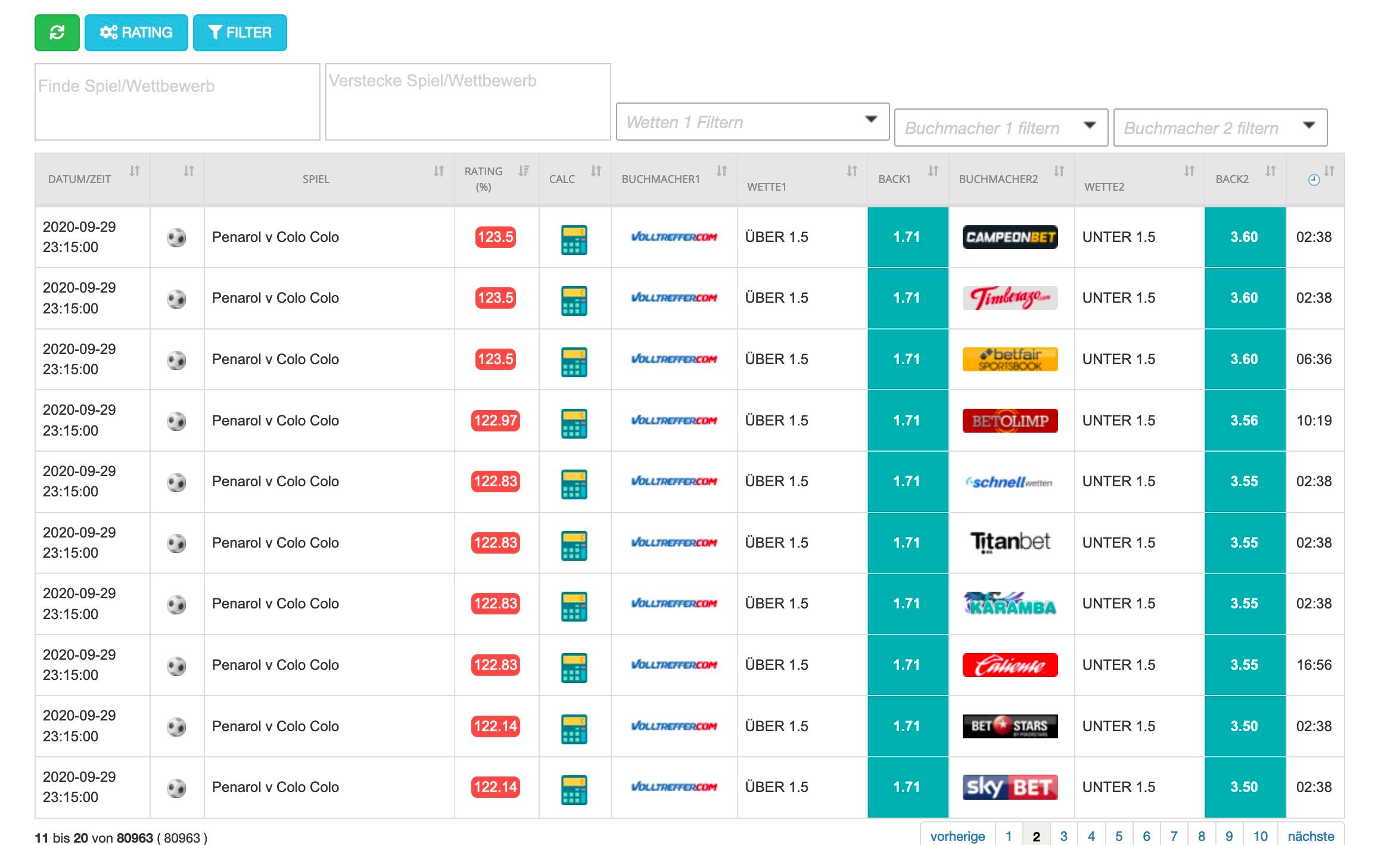This screenshot has height=845, width=1400.
Task: Go to pagination page 4
Action: [x=1091, y=836]
